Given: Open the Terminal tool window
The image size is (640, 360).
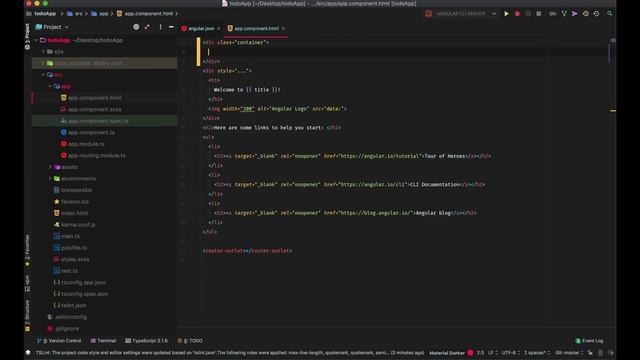Looking at the screenshot, I should (103, 340).
